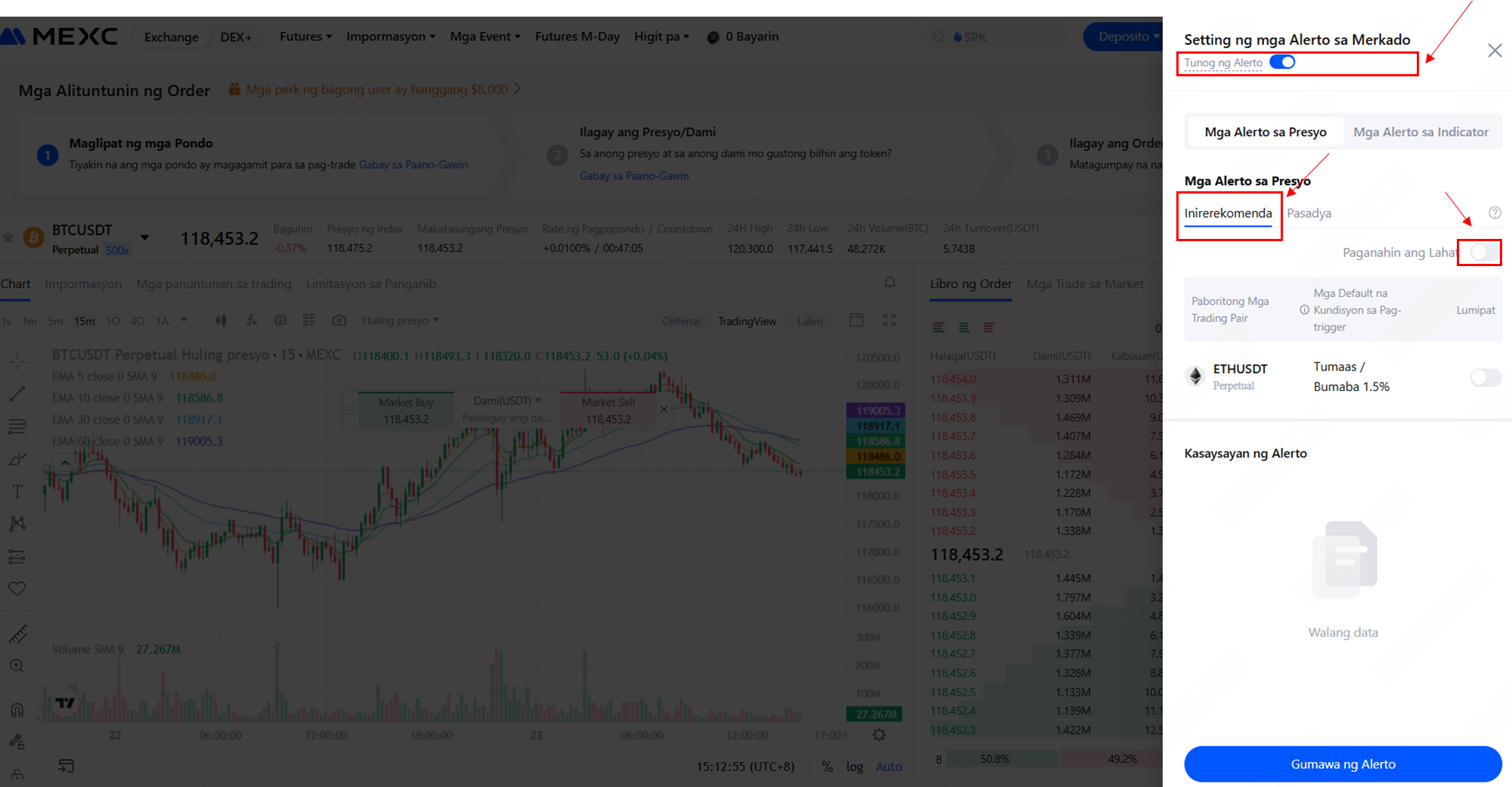Open the Huling presyo dropdown

400,321
